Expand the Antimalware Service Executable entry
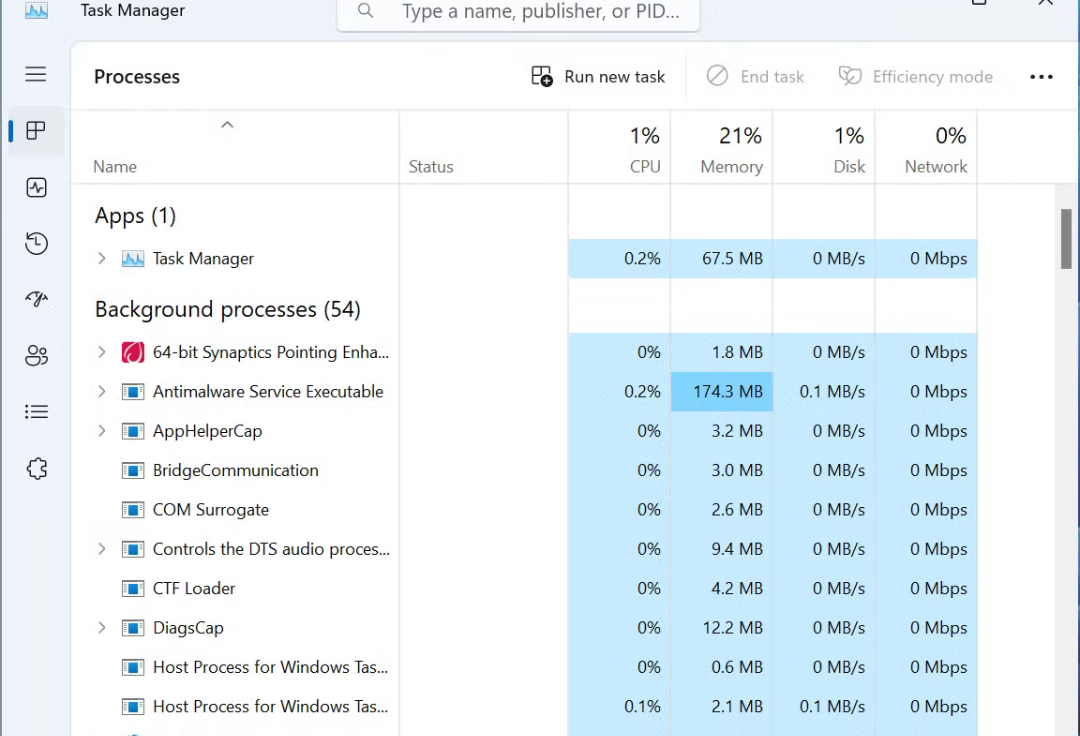Screen dimensions: 1080x736 (x=100, y=391)
